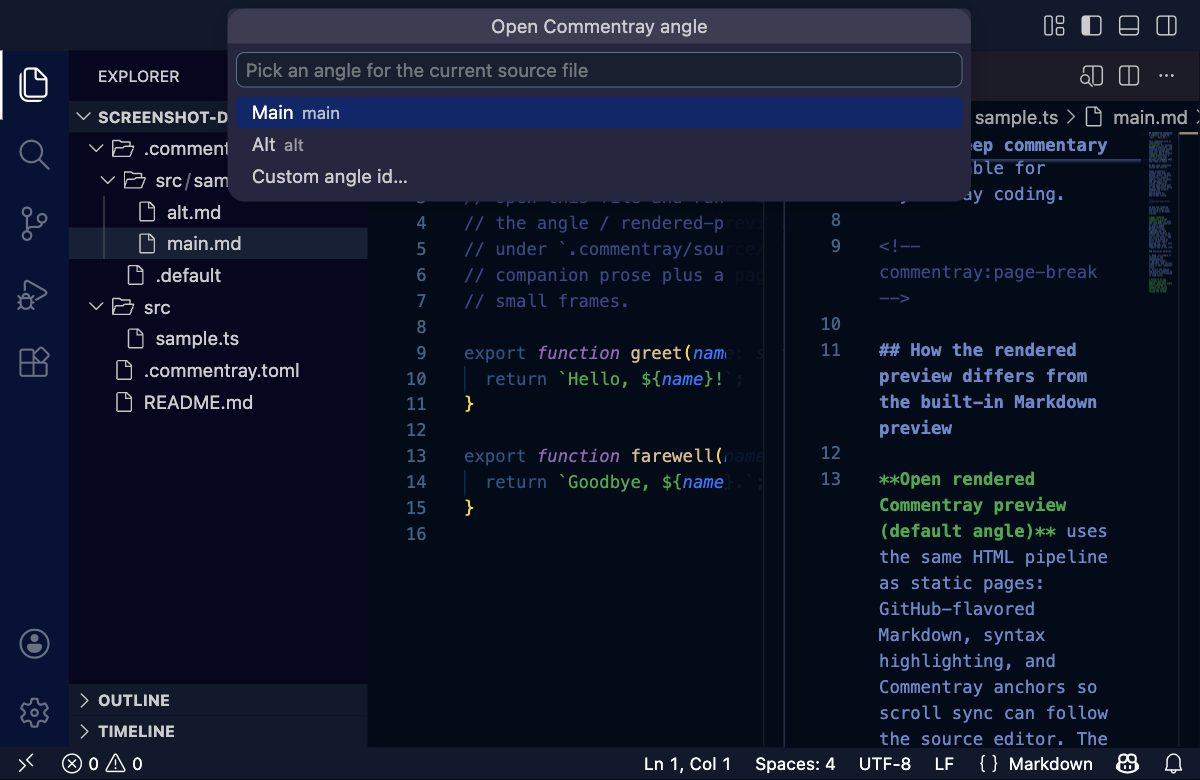
Task: Open the Run and Debug view
Action: click(x=34, y=294)
